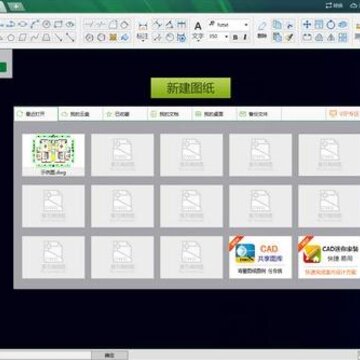Screen dimensions: 360x360
Task: Select the ellipse drawing tool
Action: pos(23,24)
